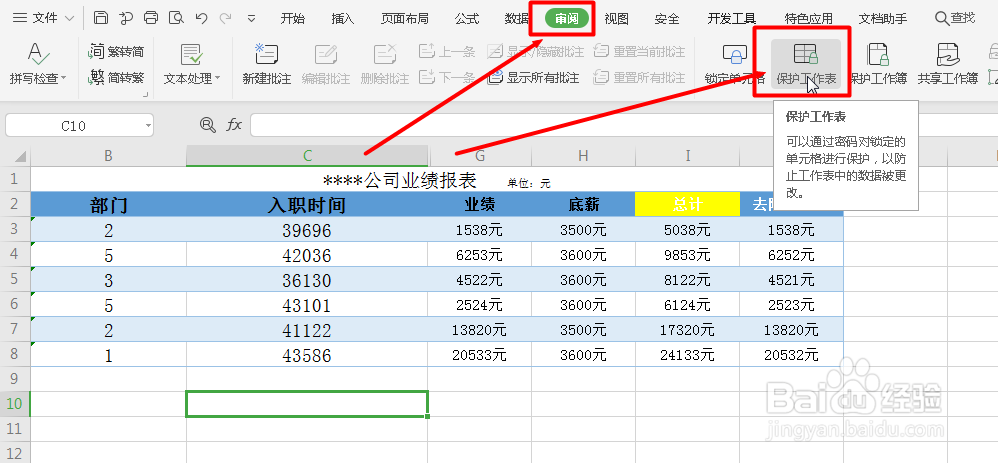Click the 锁定单元格 icon
998x463 pixels.
click(735, 55)
